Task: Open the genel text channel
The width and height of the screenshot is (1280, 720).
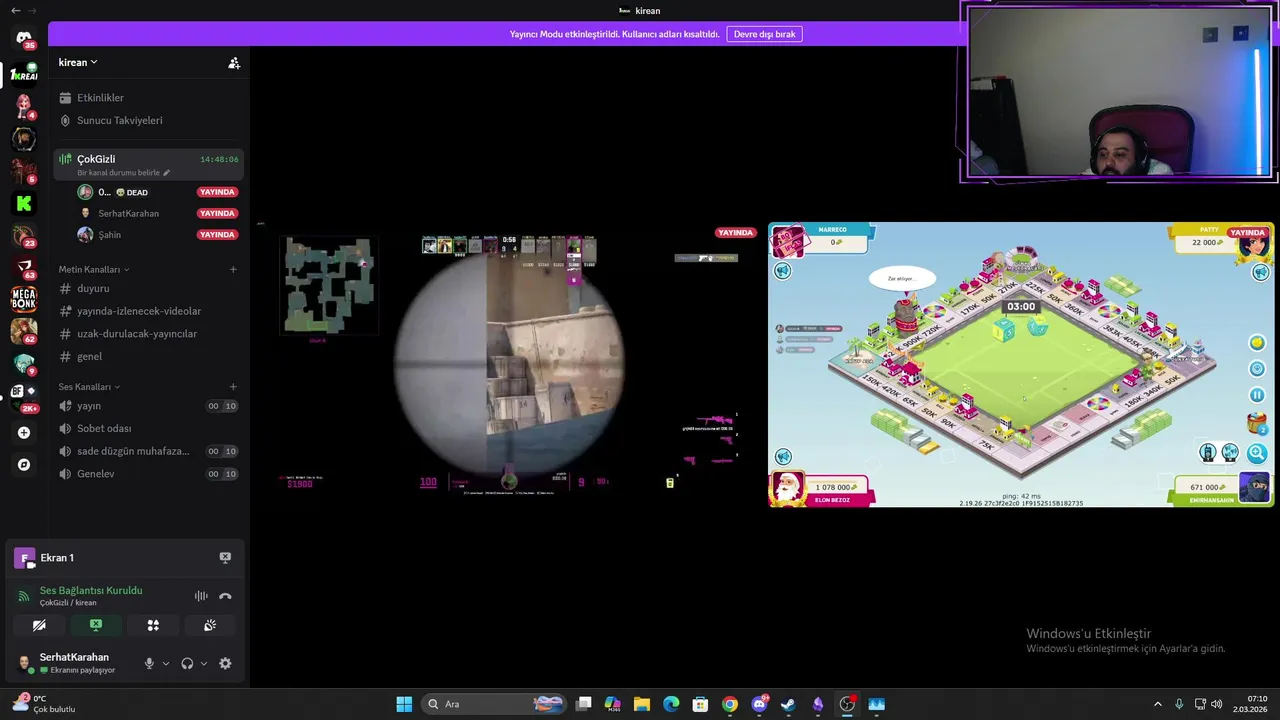Action: 149,356
